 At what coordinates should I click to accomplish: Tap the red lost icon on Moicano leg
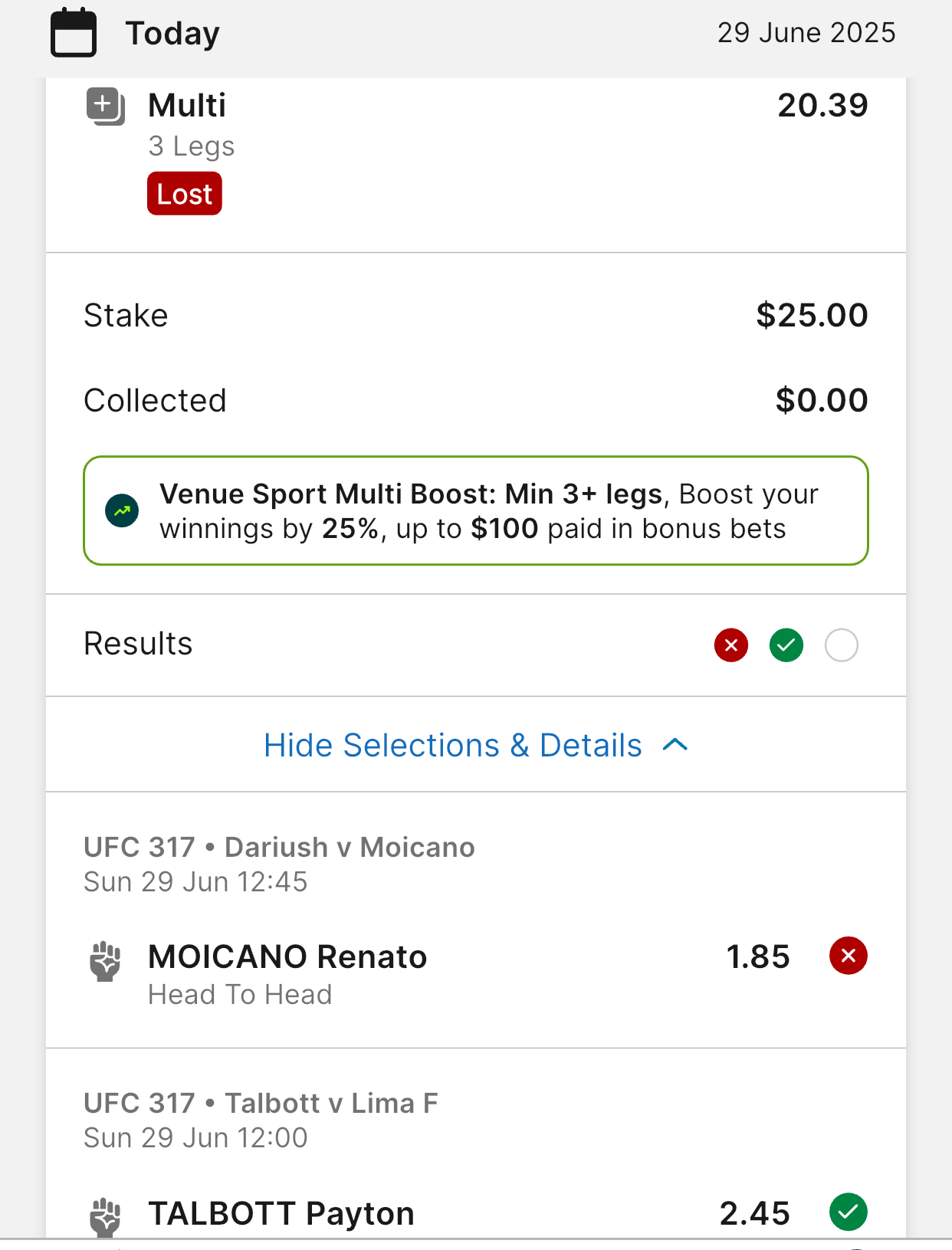(x=849, y=956)
